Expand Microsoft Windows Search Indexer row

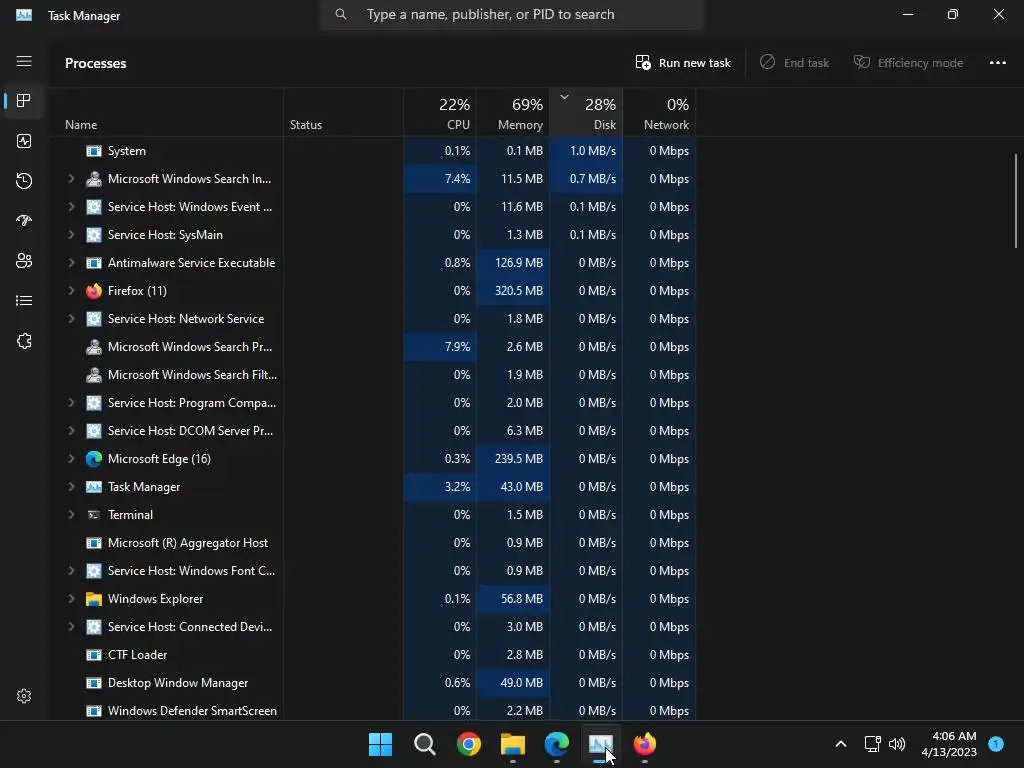pos(71,178)
